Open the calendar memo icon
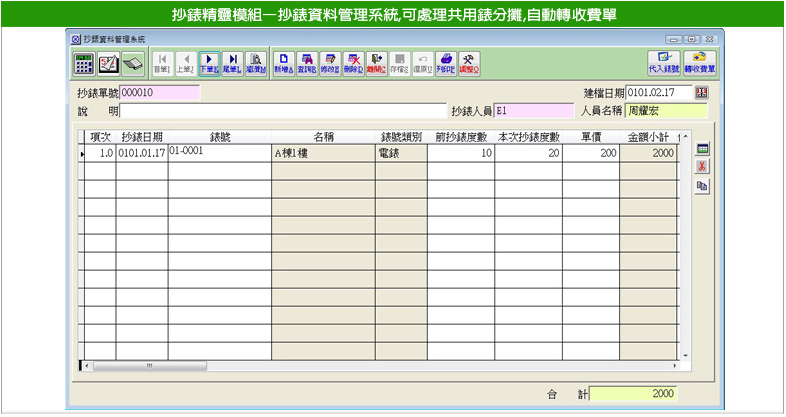786x417 pixels. (x=109, y=63)
